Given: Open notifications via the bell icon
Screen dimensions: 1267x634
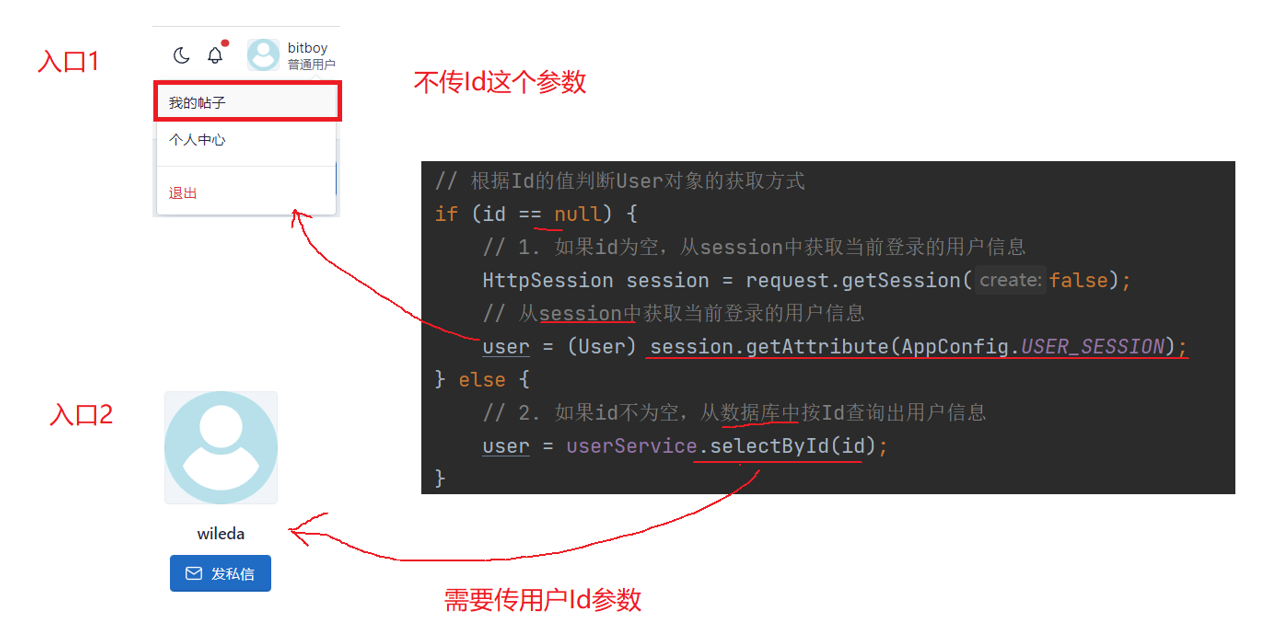Looking at the screenshot, I should [215, 55].
